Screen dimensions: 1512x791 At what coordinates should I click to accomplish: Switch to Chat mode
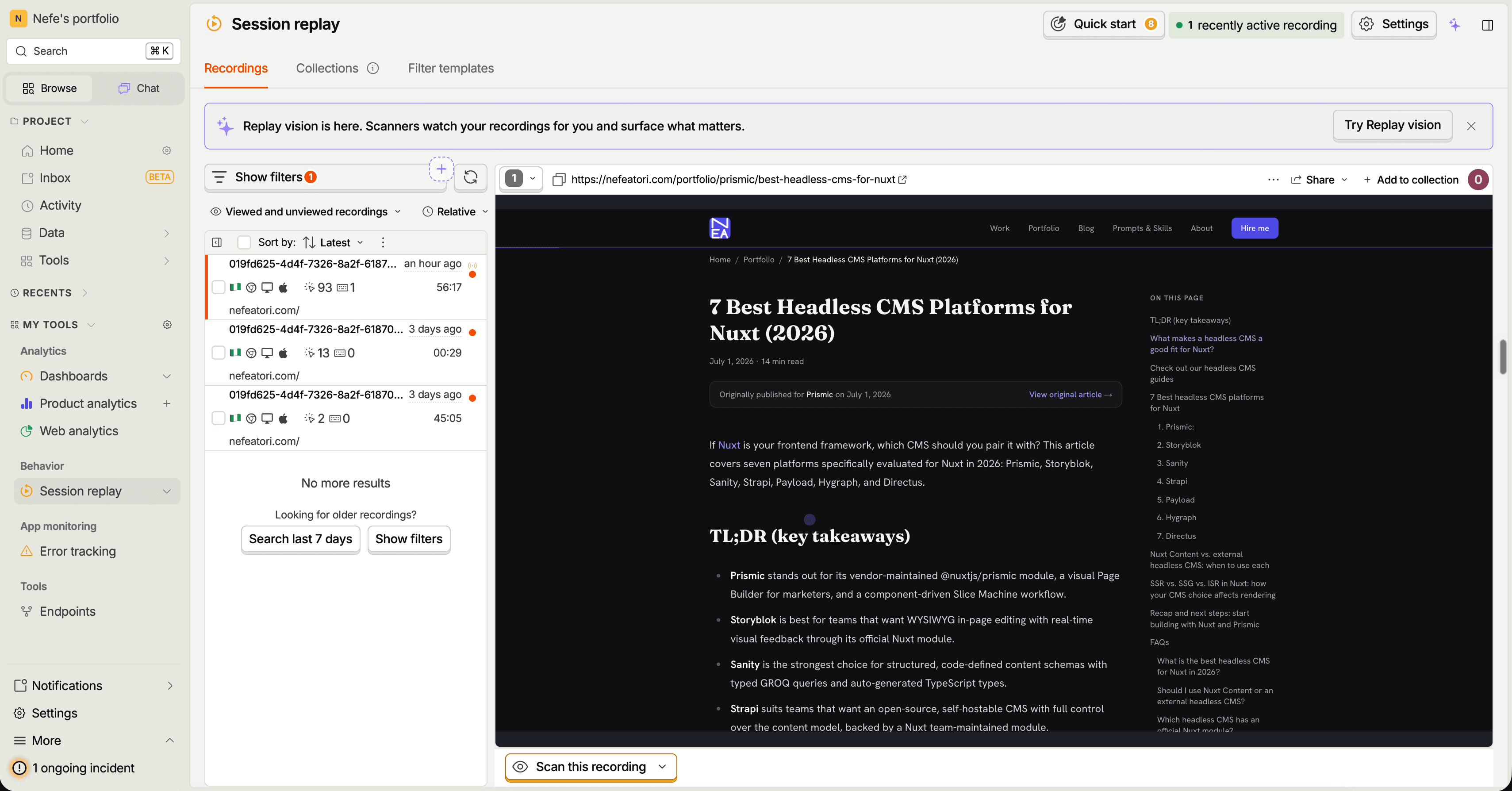pos(138,88)
